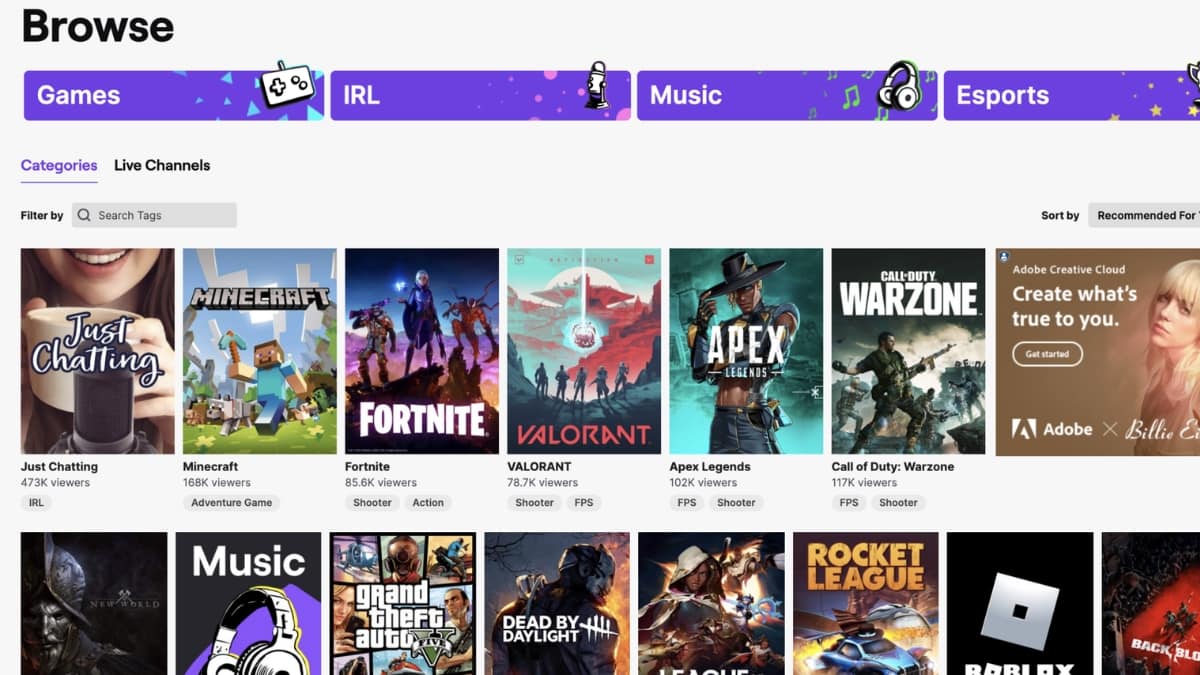Click the Fortnite title link
This screenshot has height=675, width=1200.
(367, 467)
